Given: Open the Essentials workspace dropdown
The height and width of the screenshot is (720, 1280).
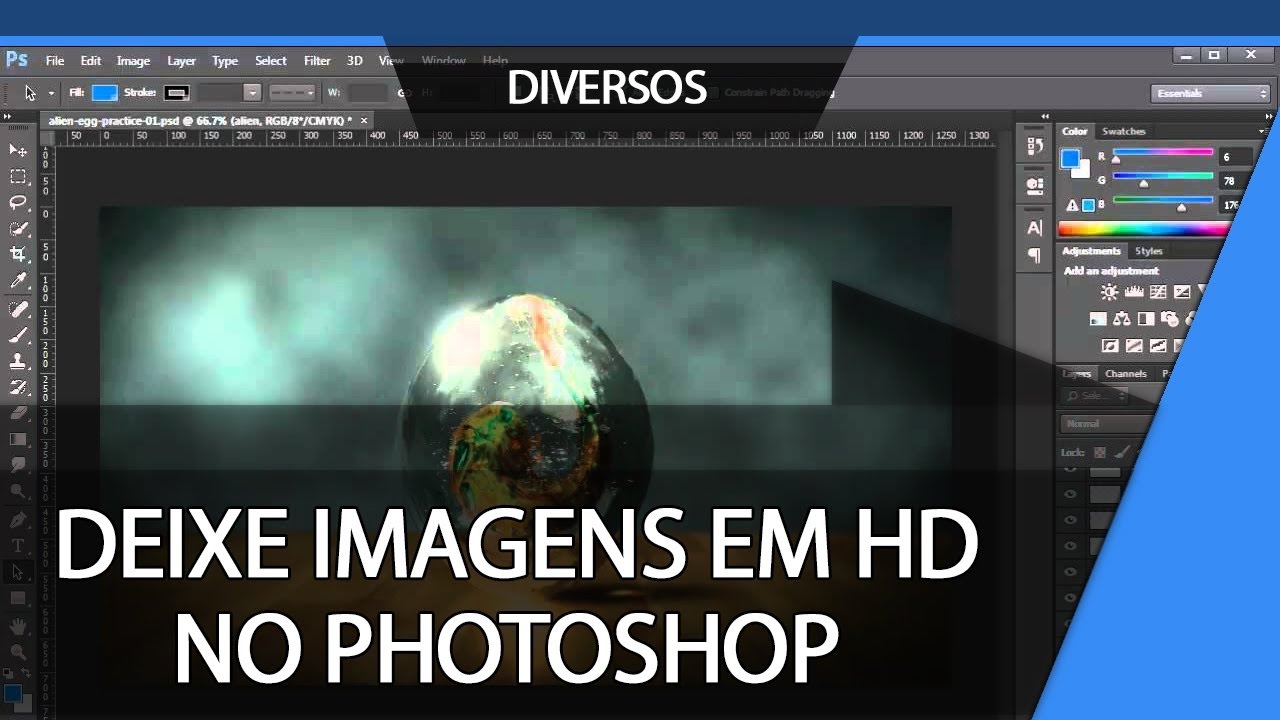Looking at the screenshot, I should coord(1210,93).
